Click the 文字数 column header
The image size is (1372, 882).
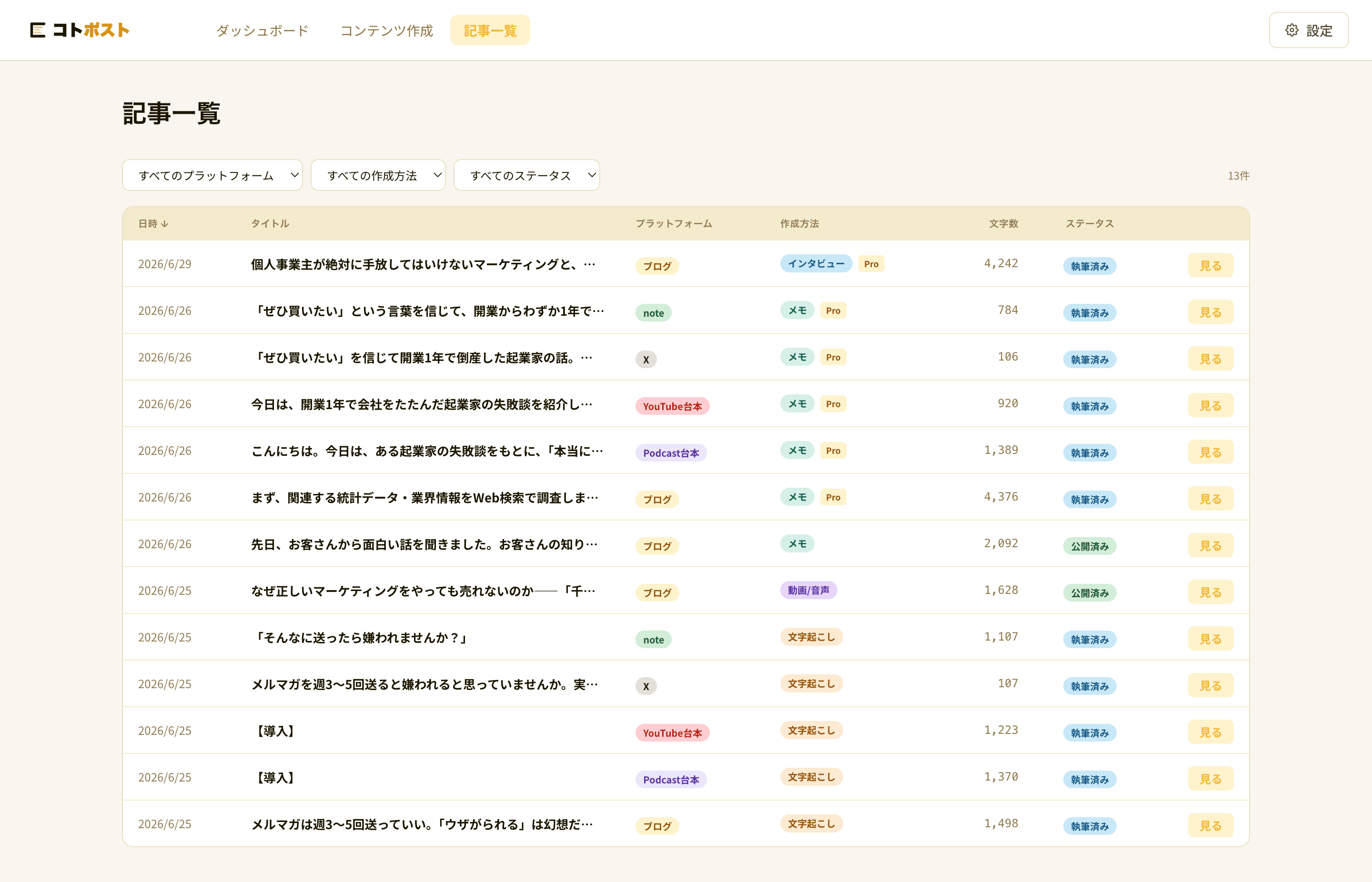(x=1004, y=223)
